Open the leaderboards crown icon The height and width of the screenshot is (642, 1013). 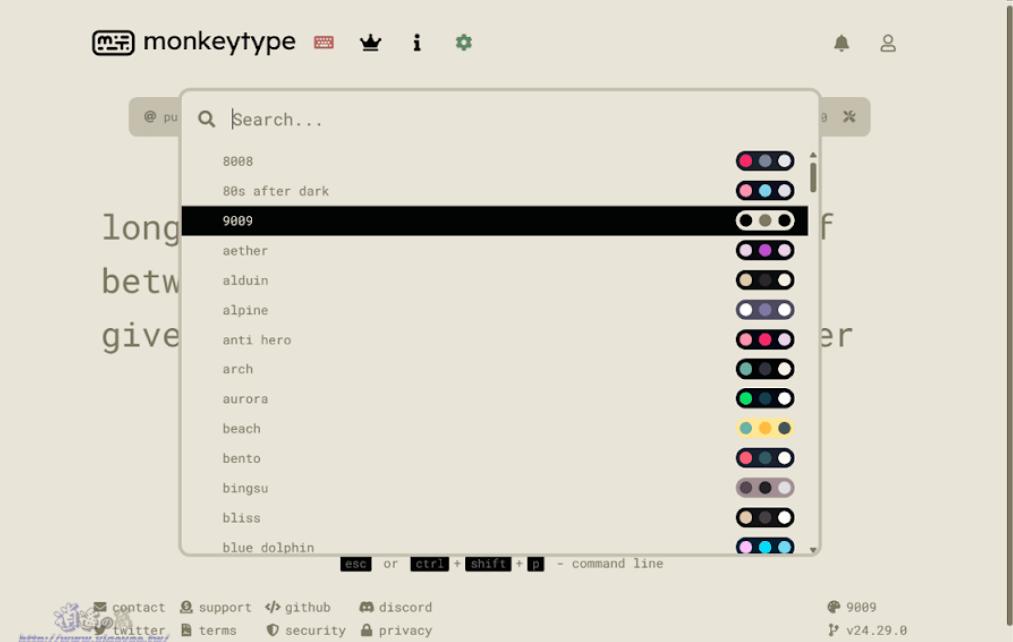tap(370, 42)
